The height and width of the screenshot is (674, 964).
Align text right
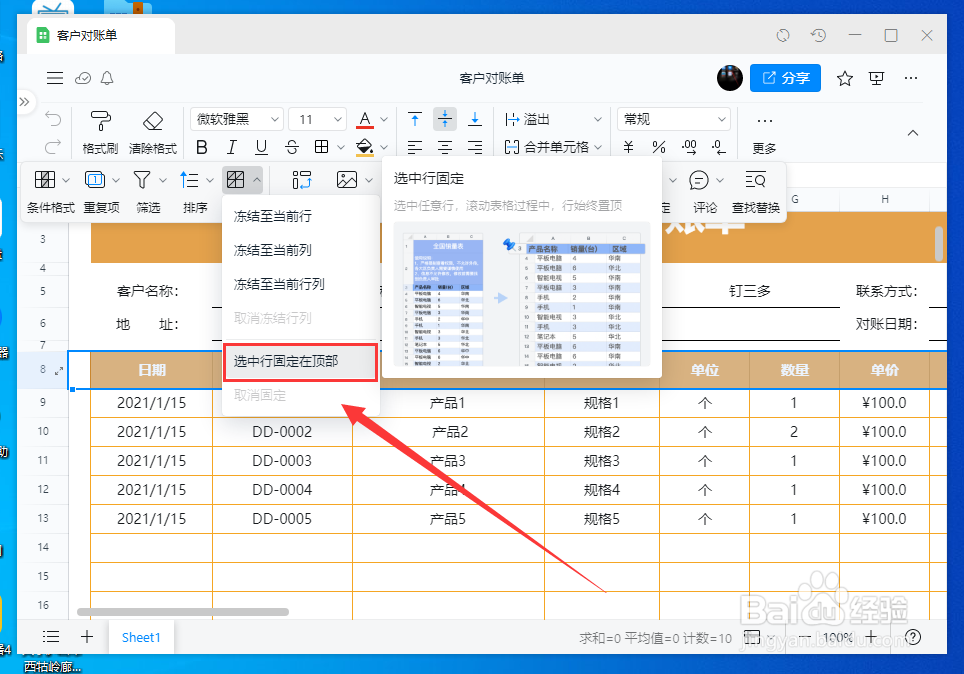pos(475,147)
